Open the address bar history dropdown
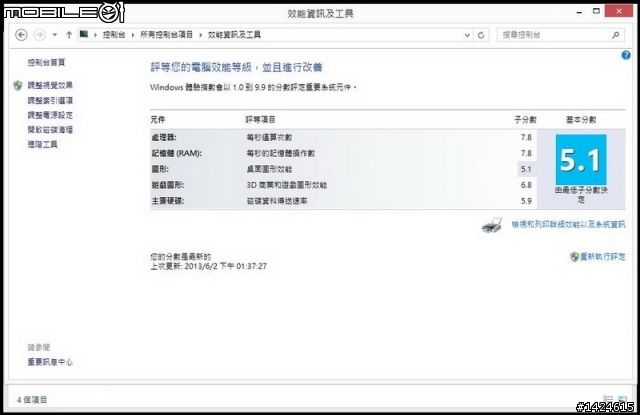The image size is (640, 415). 467,36
